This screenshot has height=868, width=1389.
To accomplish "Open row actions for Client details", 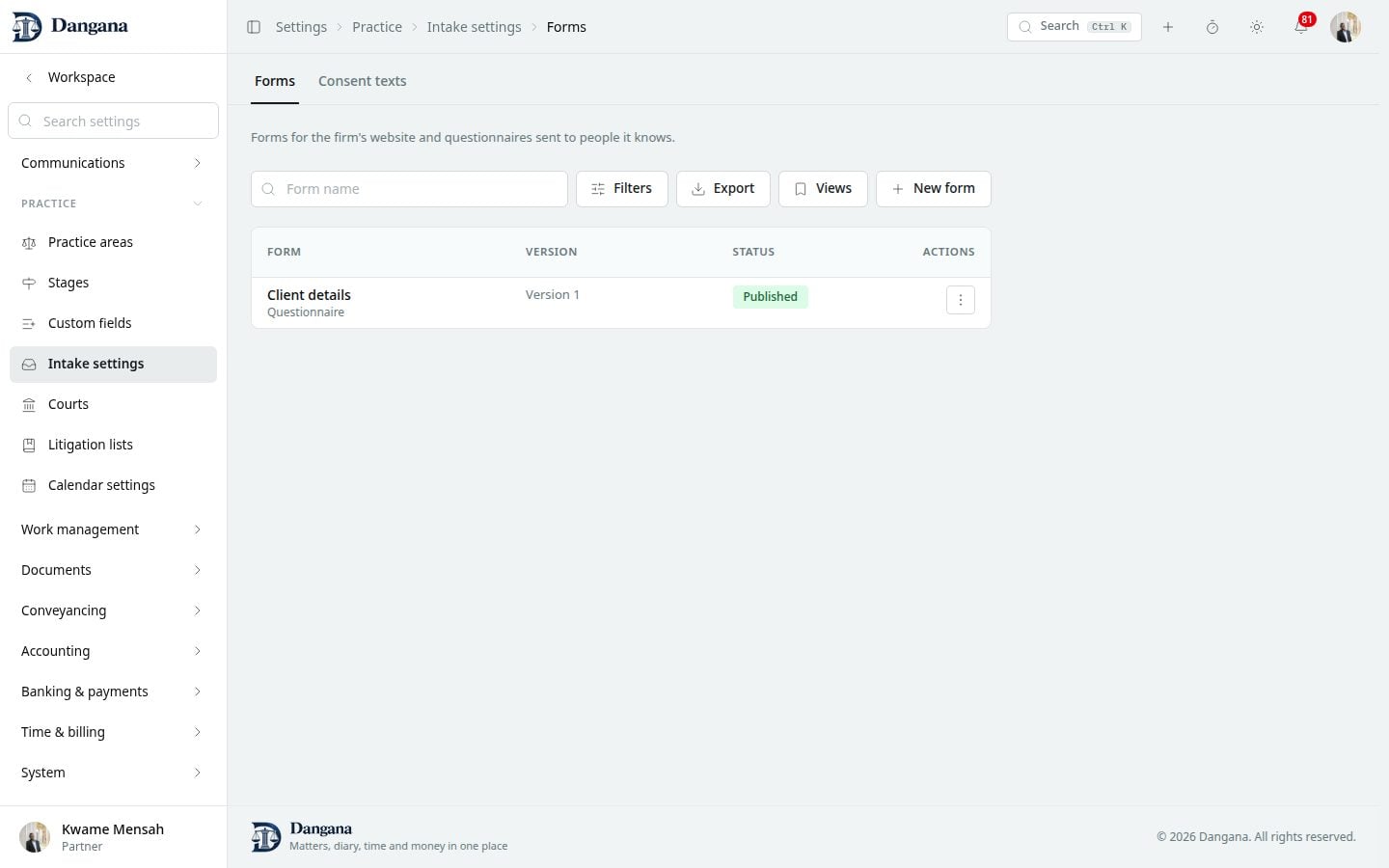I will click(961, 300).
